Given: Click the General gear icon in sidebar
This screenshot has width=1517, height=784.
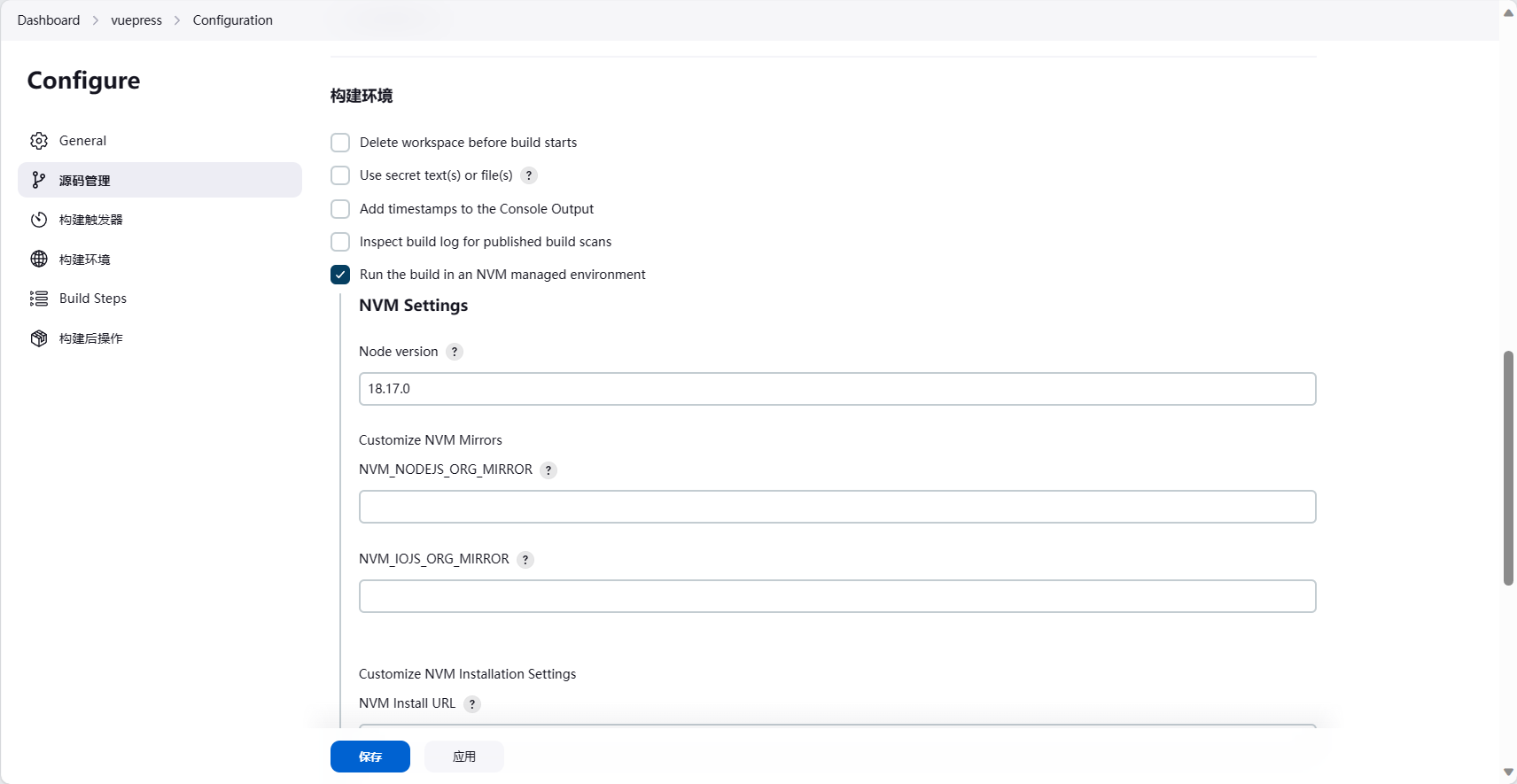Looking at the screenshot, I should [39, 141].
